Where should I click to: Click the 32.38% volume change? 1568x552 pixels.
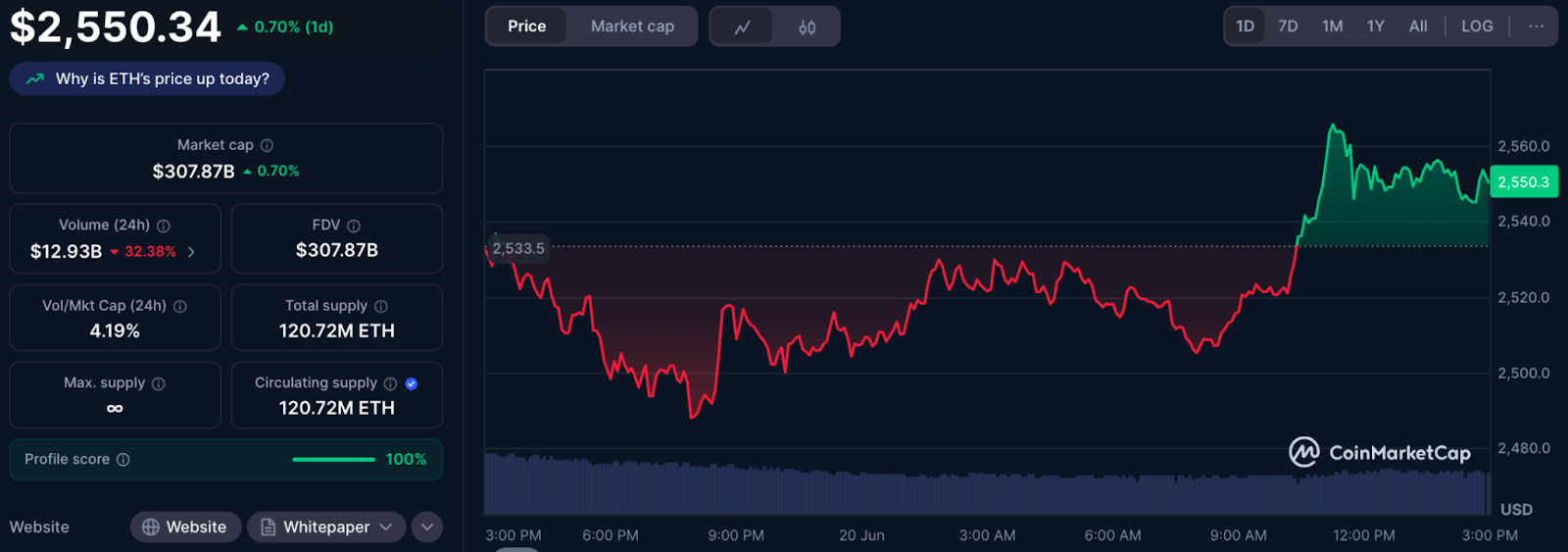point(150,252)
